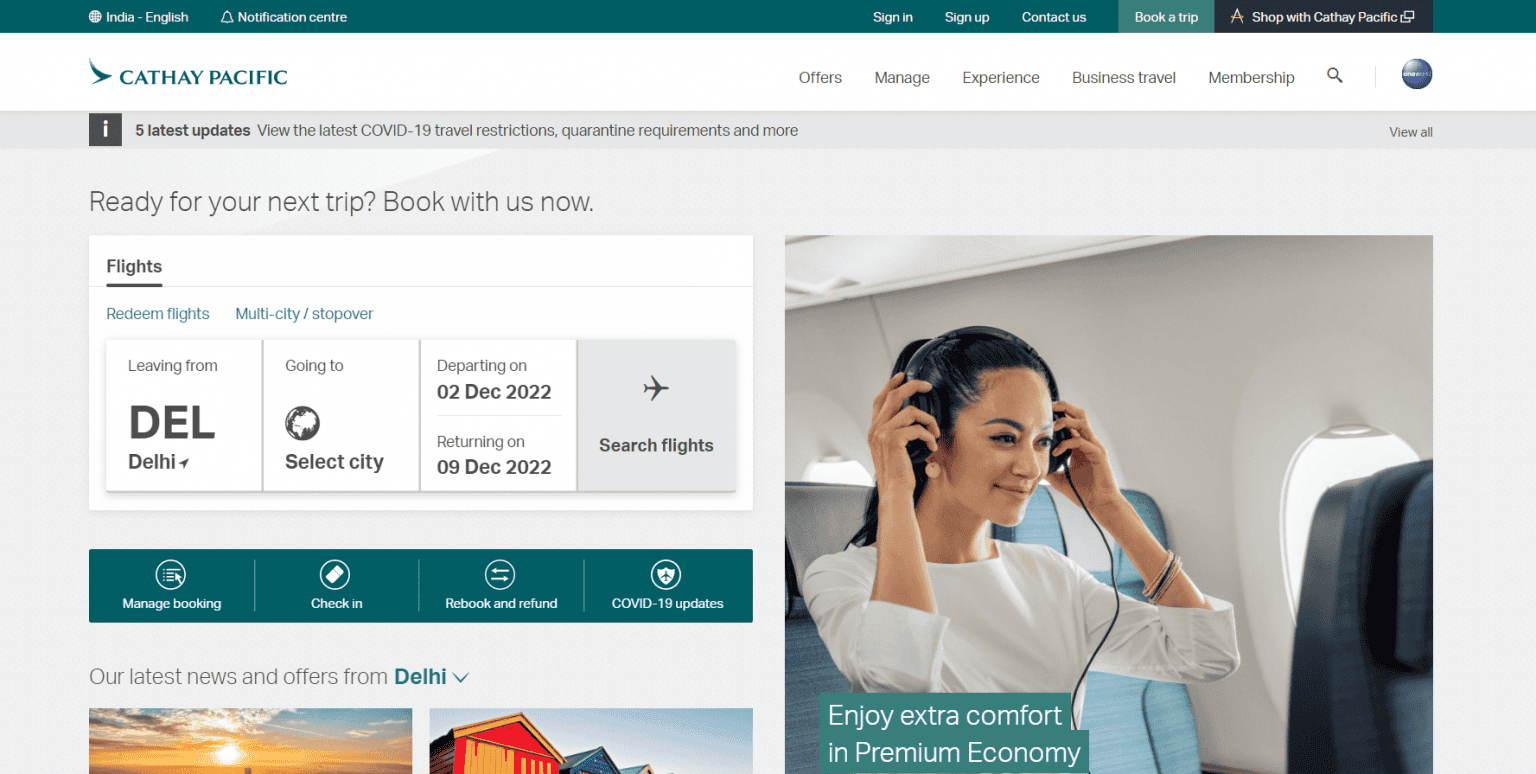Open the Check in icon
Screen dimensions: 1536x774
[335, 574]
